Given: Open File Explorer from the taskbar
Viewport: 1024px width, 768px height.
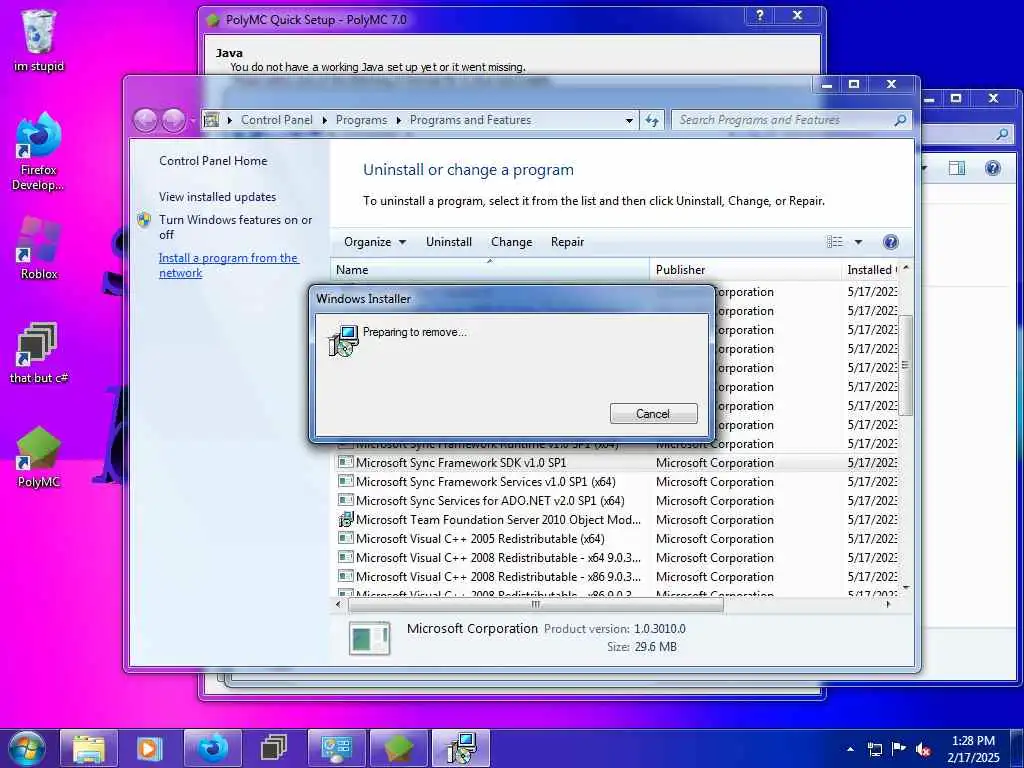Looking at the screenshot, I should click(x=89, y=748).
